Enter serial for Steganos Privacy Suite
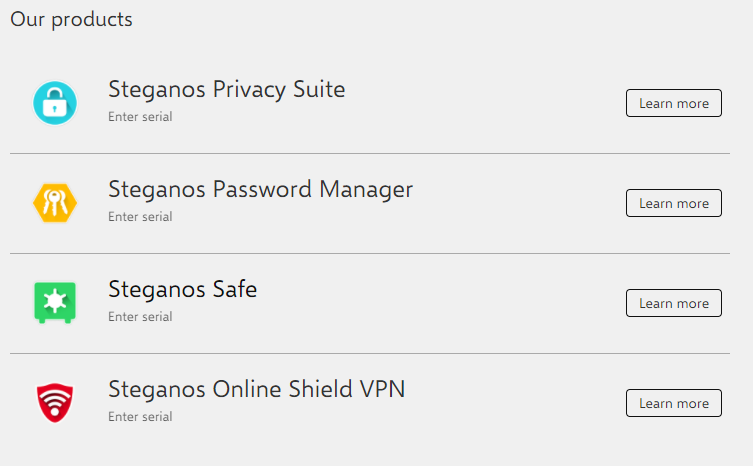This screenshot has width=753, height=466. [x=140, y=117]
